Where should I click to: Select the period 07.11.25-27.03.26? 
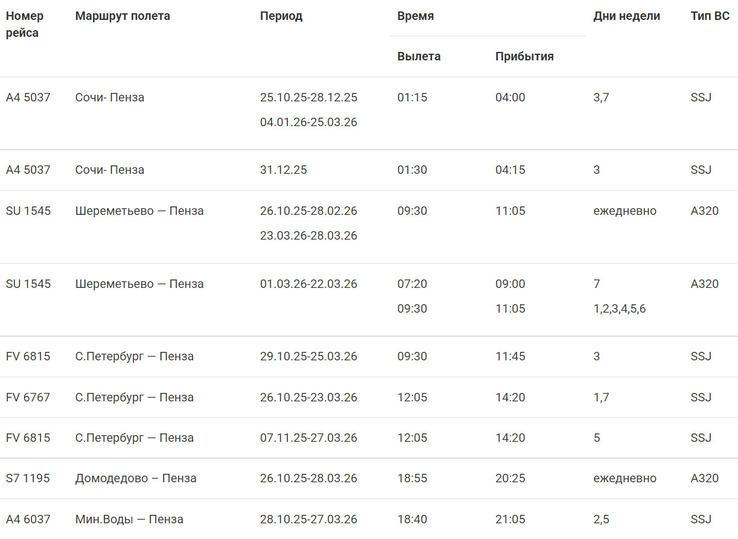coord(309,438)
